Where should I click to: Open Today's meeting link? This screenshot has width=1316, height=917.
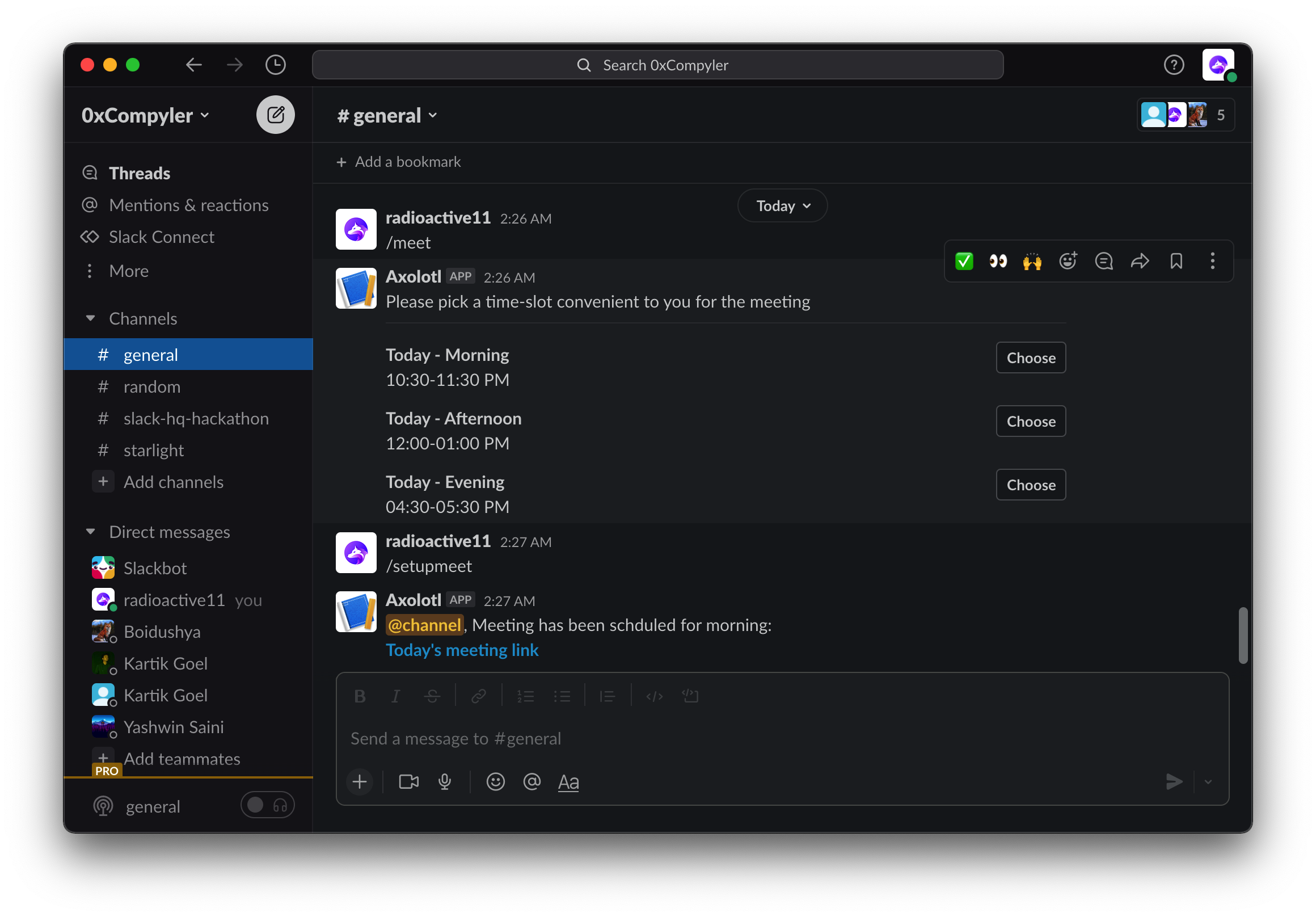pyautogui.click(x=462, y=650)
